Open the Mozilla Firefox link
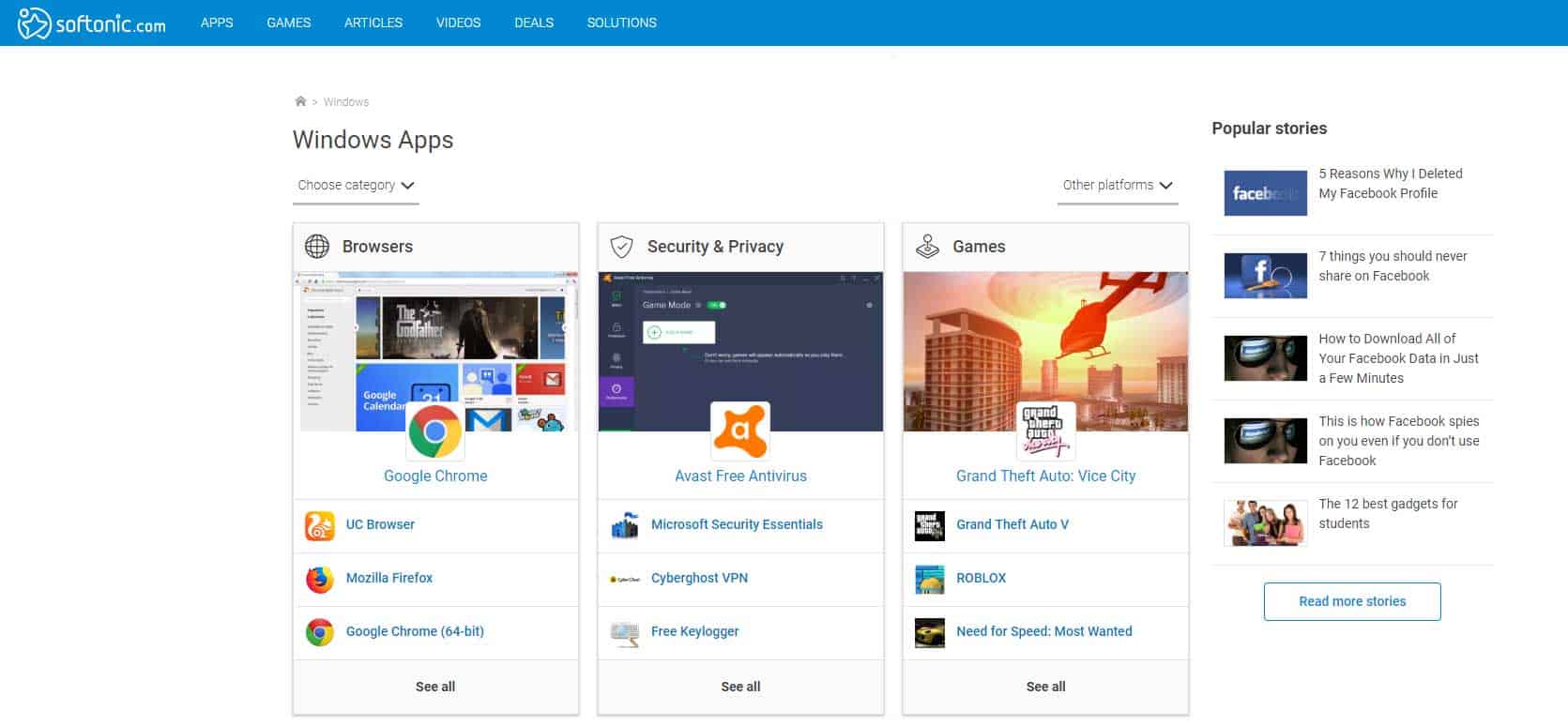1568x726 pixels. [x=389, y=578]
